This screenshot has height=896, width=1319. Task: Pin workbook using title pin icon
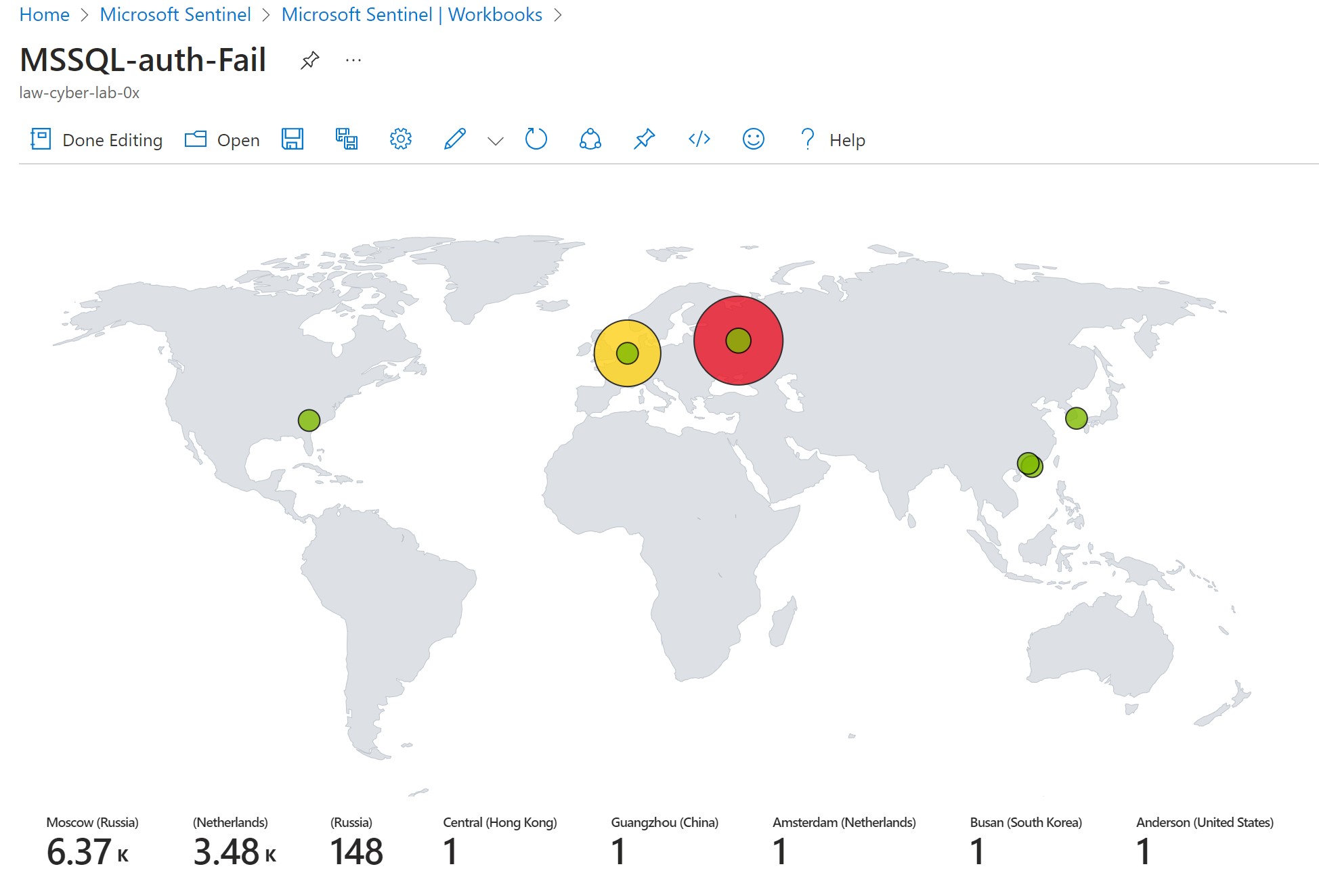[x=309, y=60]
